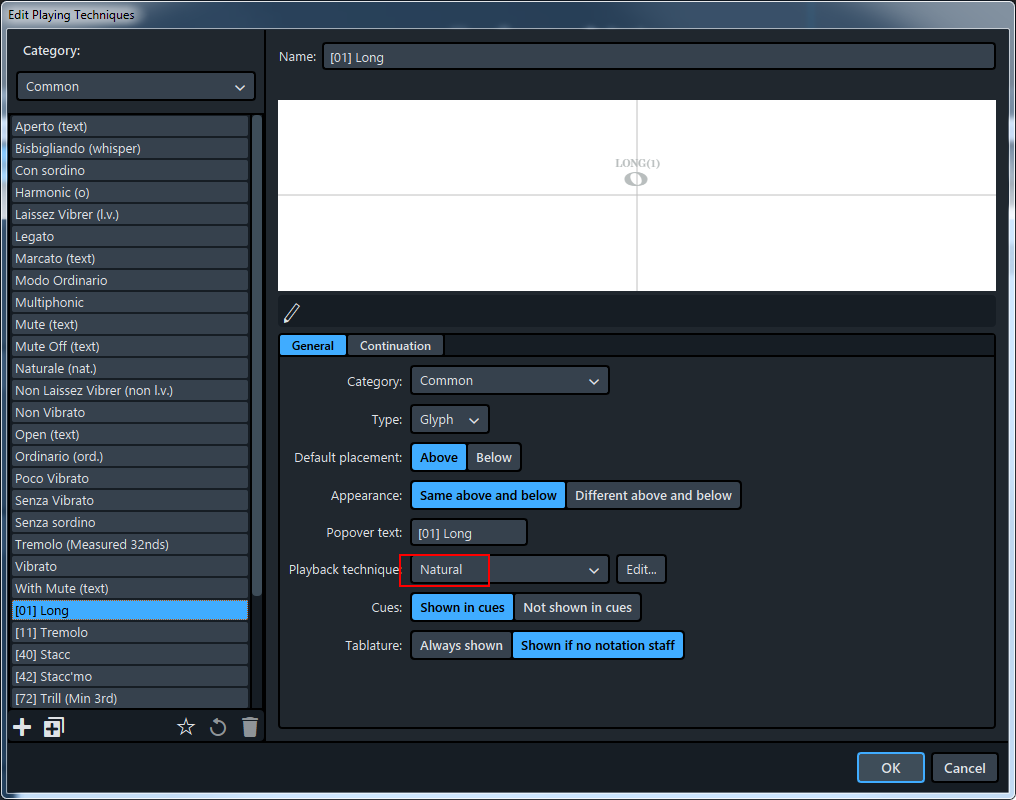The height and width of the screenshot is (800, 1016).
Task: Select [01] Long in list
Action: (130, 611)
